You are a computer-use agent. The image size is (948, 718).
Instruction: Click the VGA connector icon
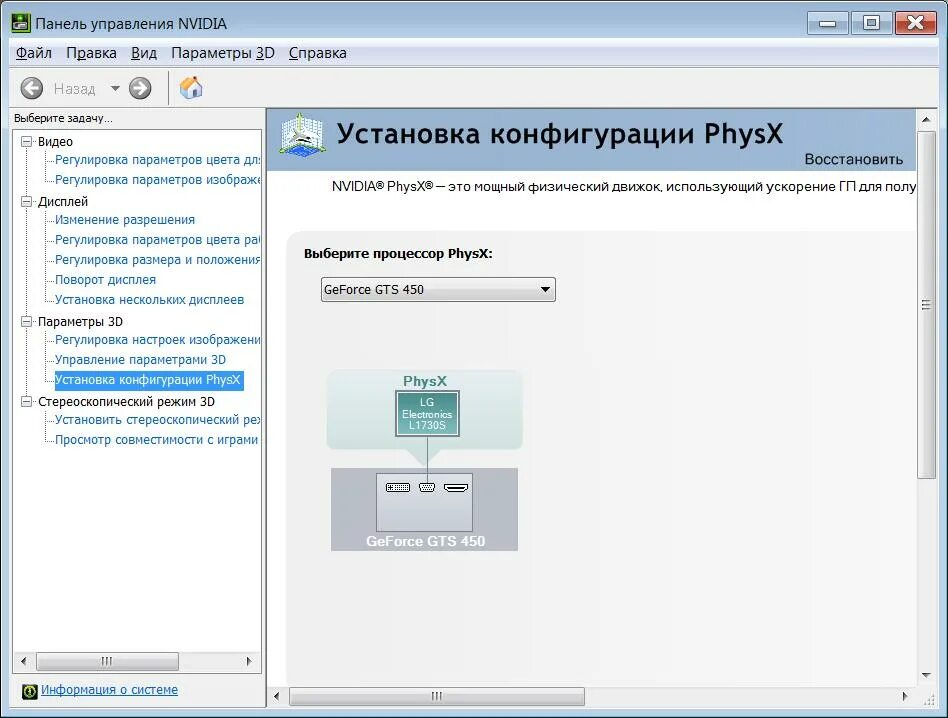(x=427, y=487)
